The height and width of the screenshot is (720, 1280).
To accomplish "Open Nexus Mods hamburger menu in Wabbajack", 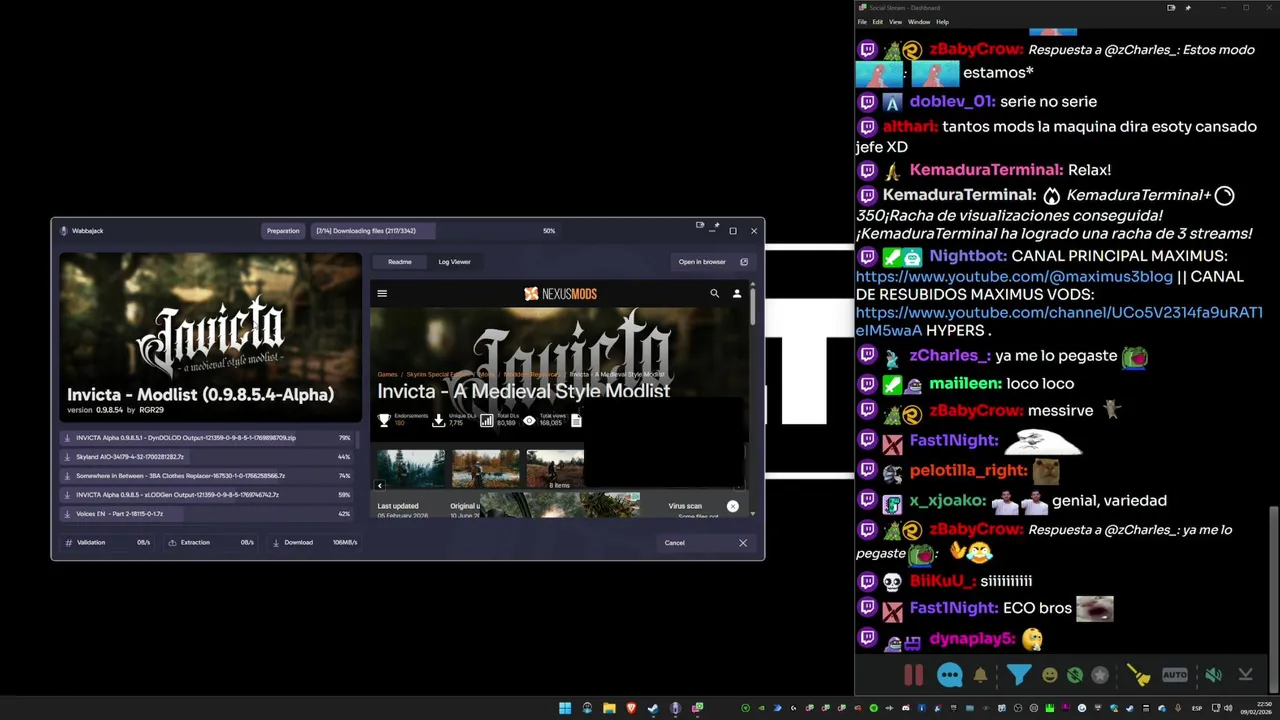I will click(382, 294).
